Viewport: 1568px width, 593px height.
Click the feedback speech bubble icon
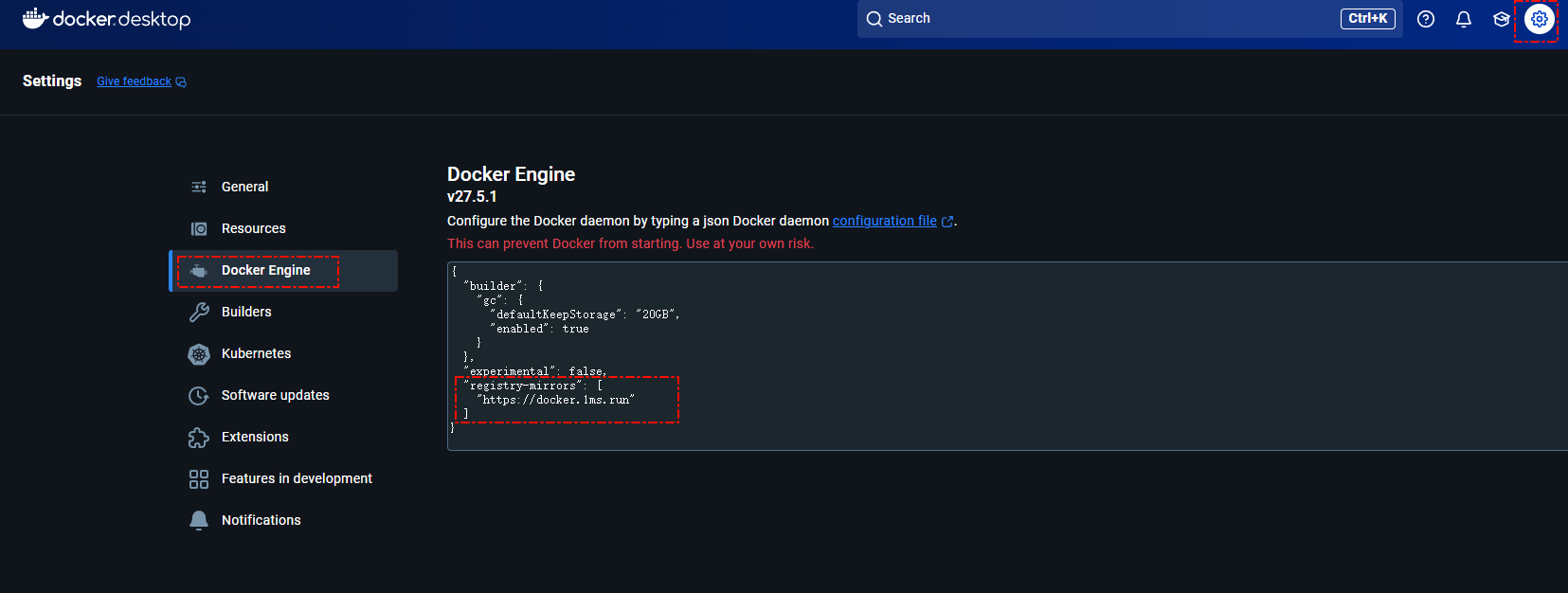tap(181, 82)
